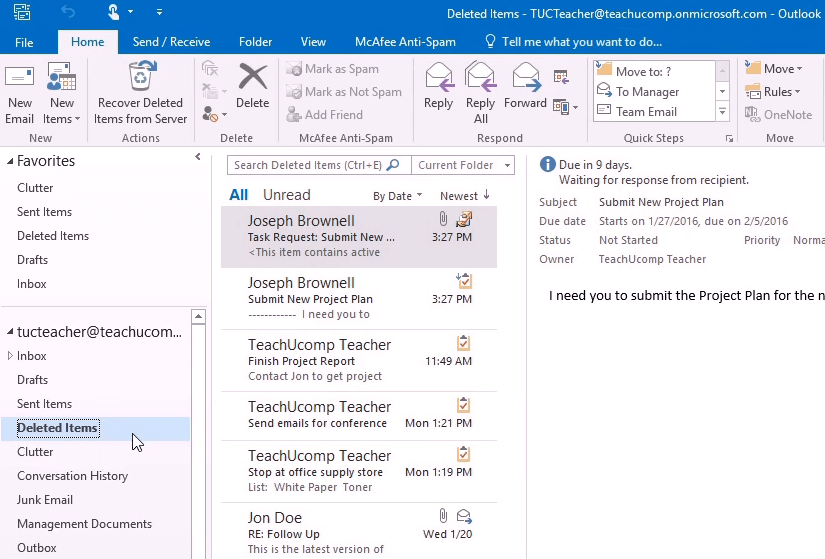Click the Reply All icon
The height and width of the screenshot is (559, 825).
point(480,77)
